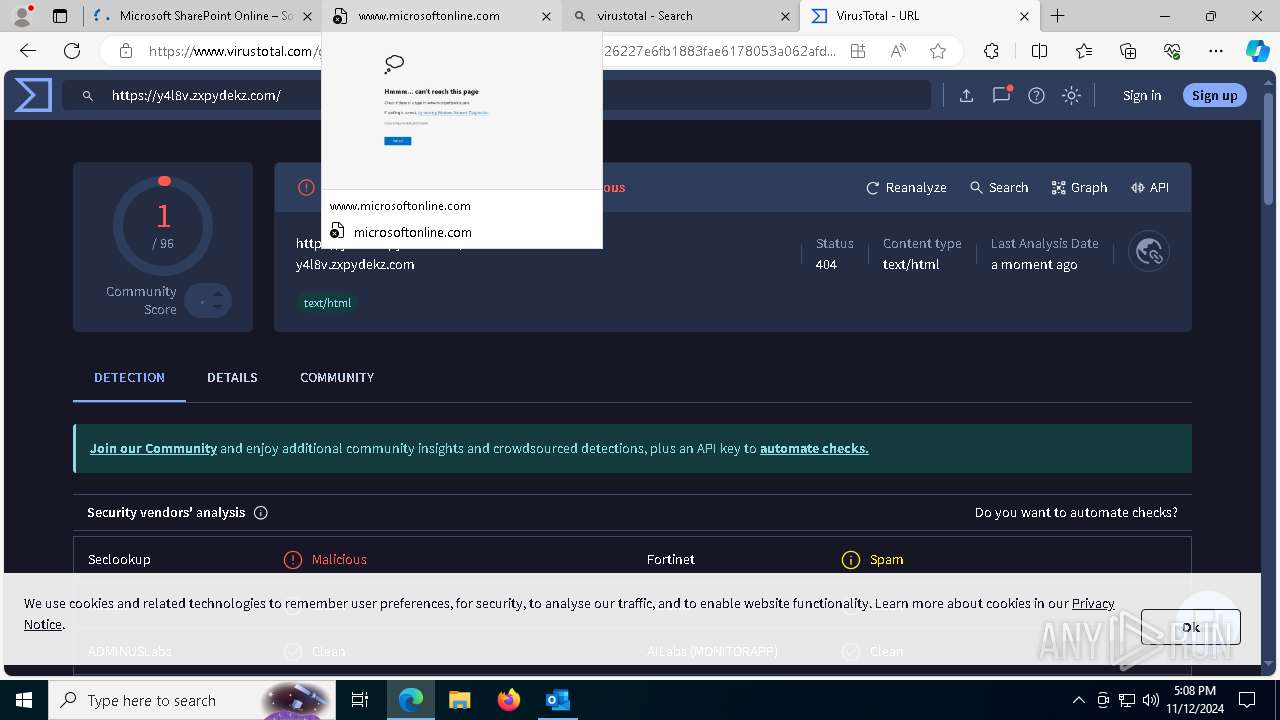Toggle the light/dark theme sun icon

1071,95
